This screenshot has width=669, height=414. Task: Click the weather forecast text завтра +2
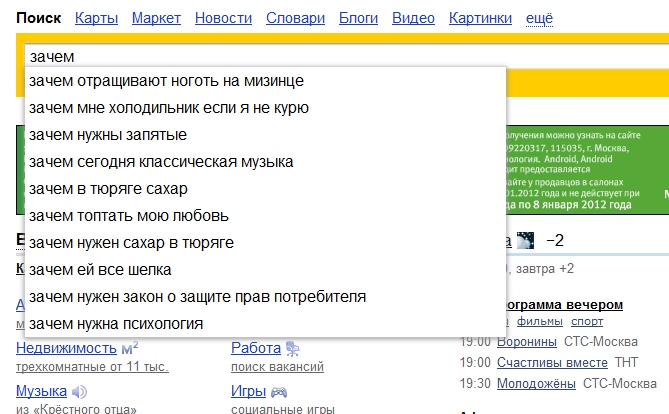545,269
